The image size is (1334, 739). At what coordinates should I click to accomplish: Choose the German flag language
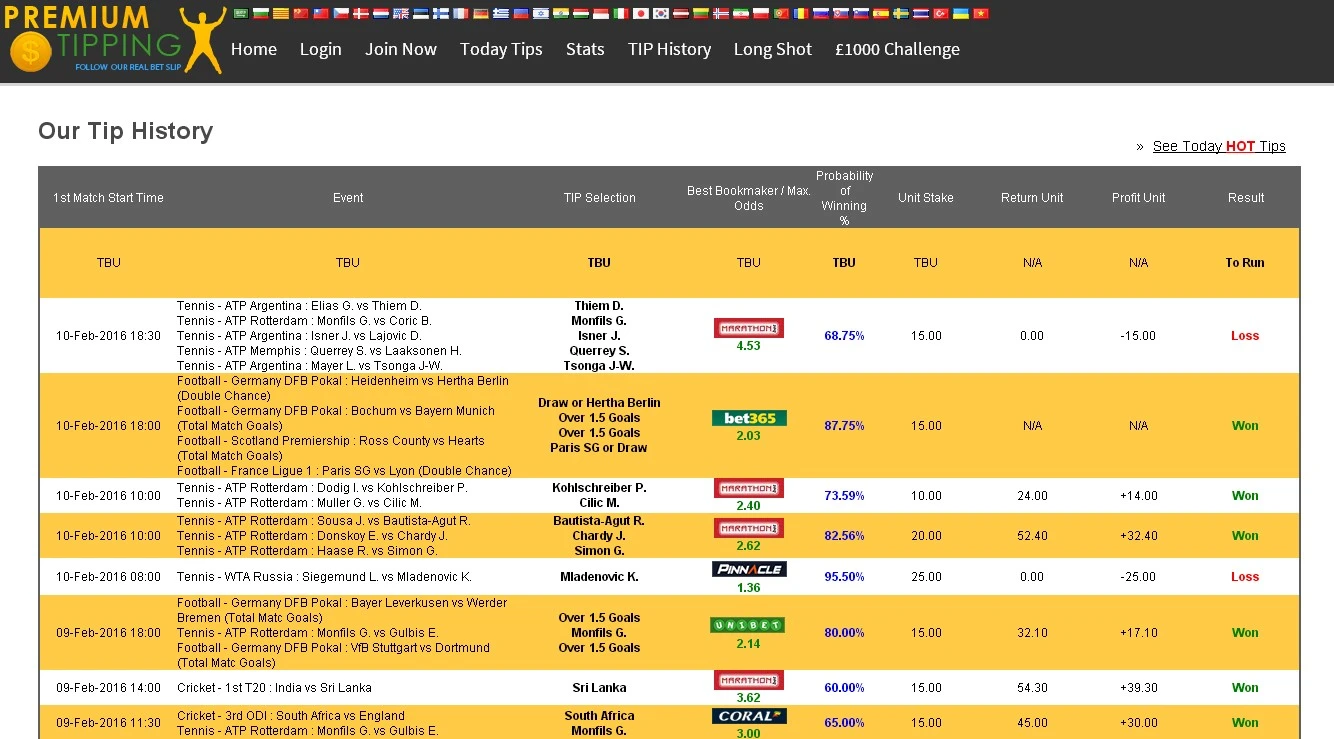480,14
